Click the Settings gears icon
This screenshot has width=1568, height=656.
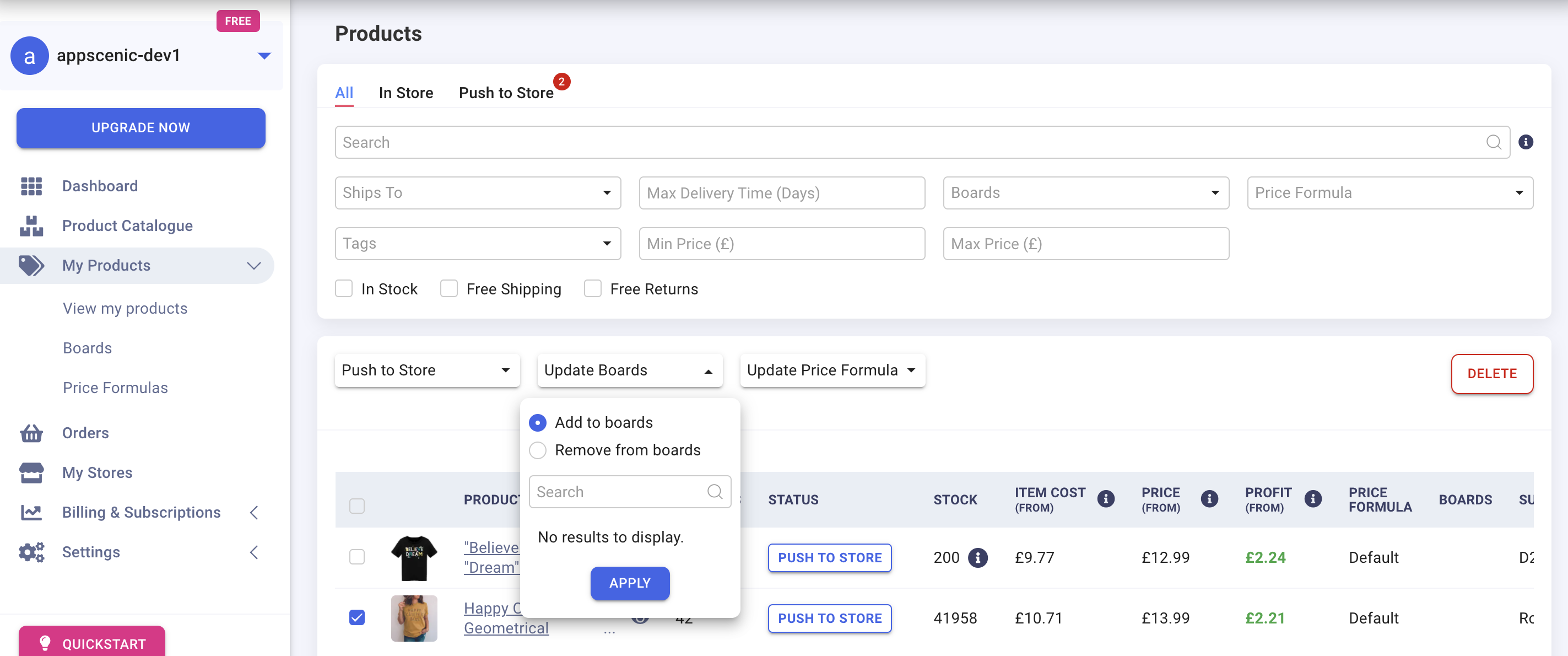click(x=31, y=552)
